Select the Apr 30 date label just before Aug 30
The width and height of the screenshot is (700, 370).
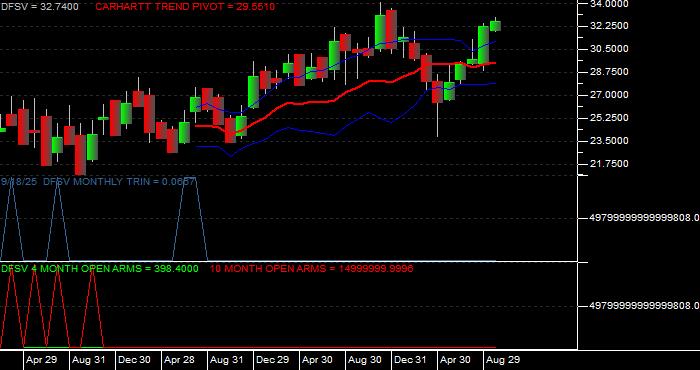318,360
